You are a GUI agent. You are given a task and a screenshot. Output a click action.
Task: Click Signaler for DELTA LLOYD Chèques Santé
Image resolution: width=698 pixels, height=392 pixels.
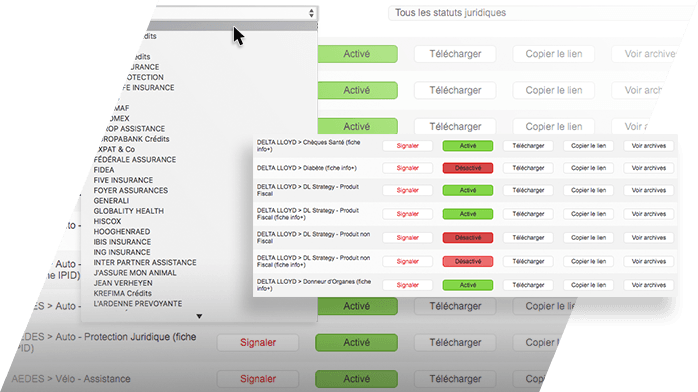[x=407, y=146]
